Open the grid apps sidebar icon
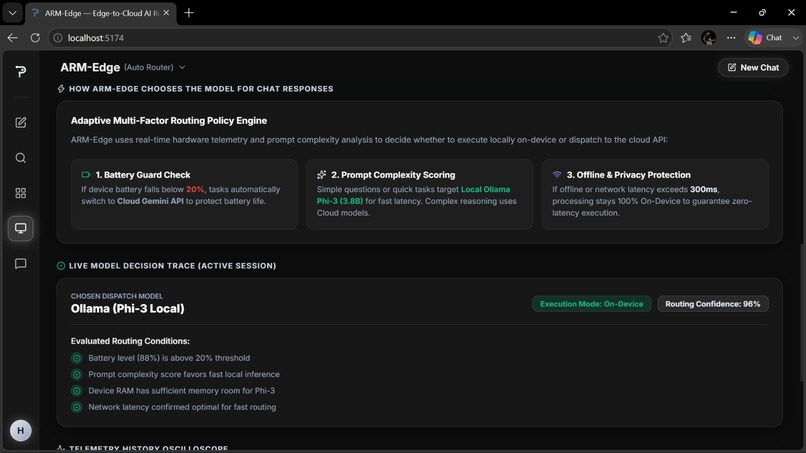The width and height of the screenshot is (806, 453). [x=21, y=193]
